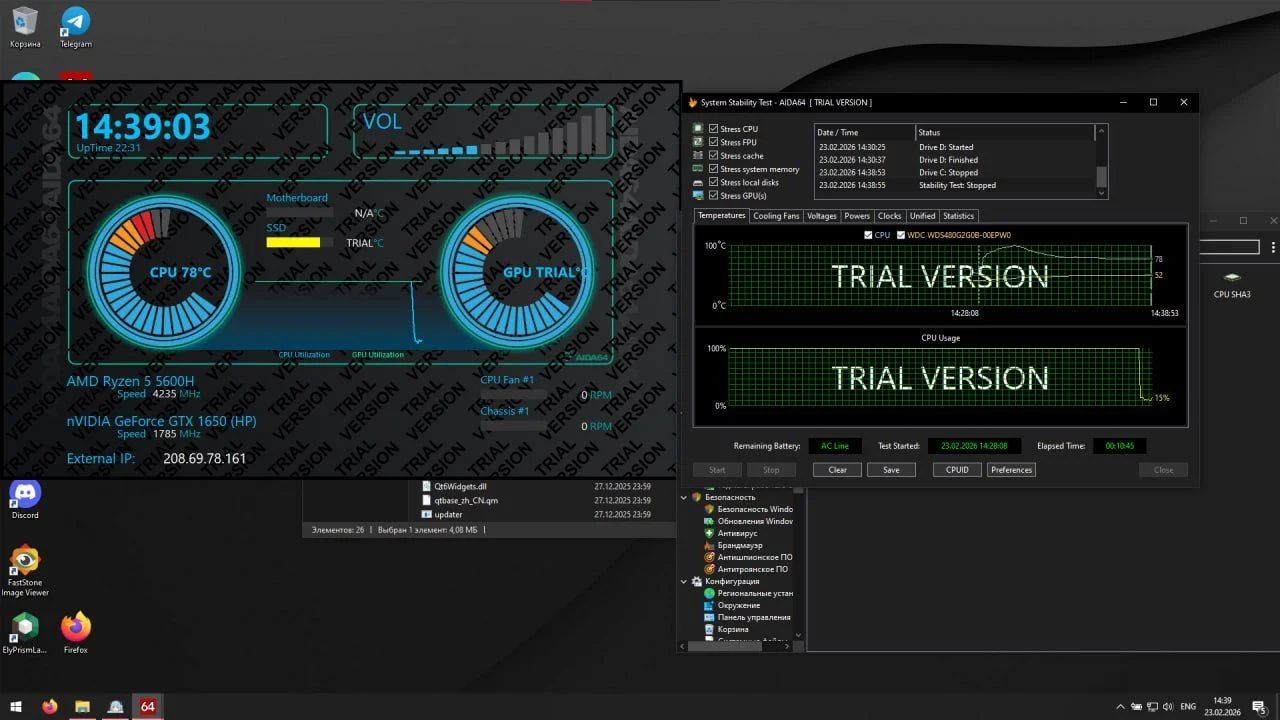Screen dimensions: 1280x720
Task: Select the Clocks tab
Action: click(x=890, y=216)
